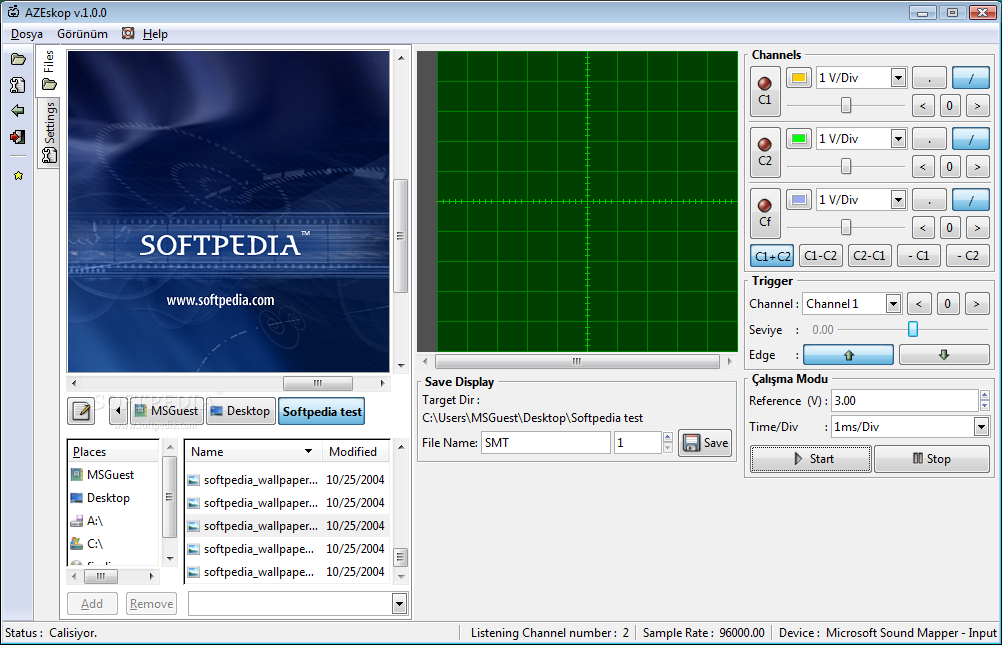Select dot display mode for Cf
Screen dimensions: 1002x645
tap(929, 199)
